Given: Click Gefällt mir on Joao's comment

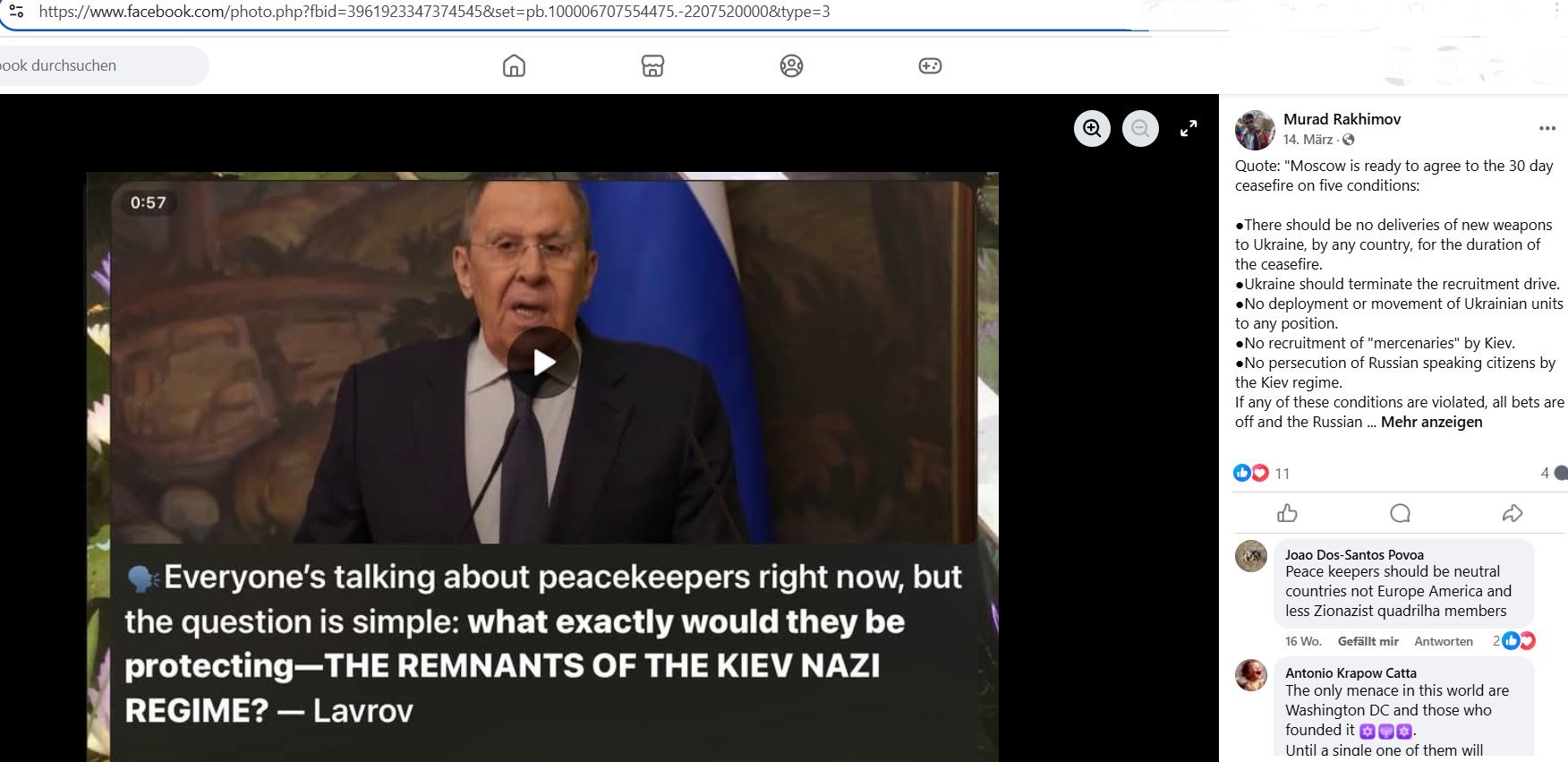Looking at the screenshot, I should pyautogui.click(x=1368, y=641).
